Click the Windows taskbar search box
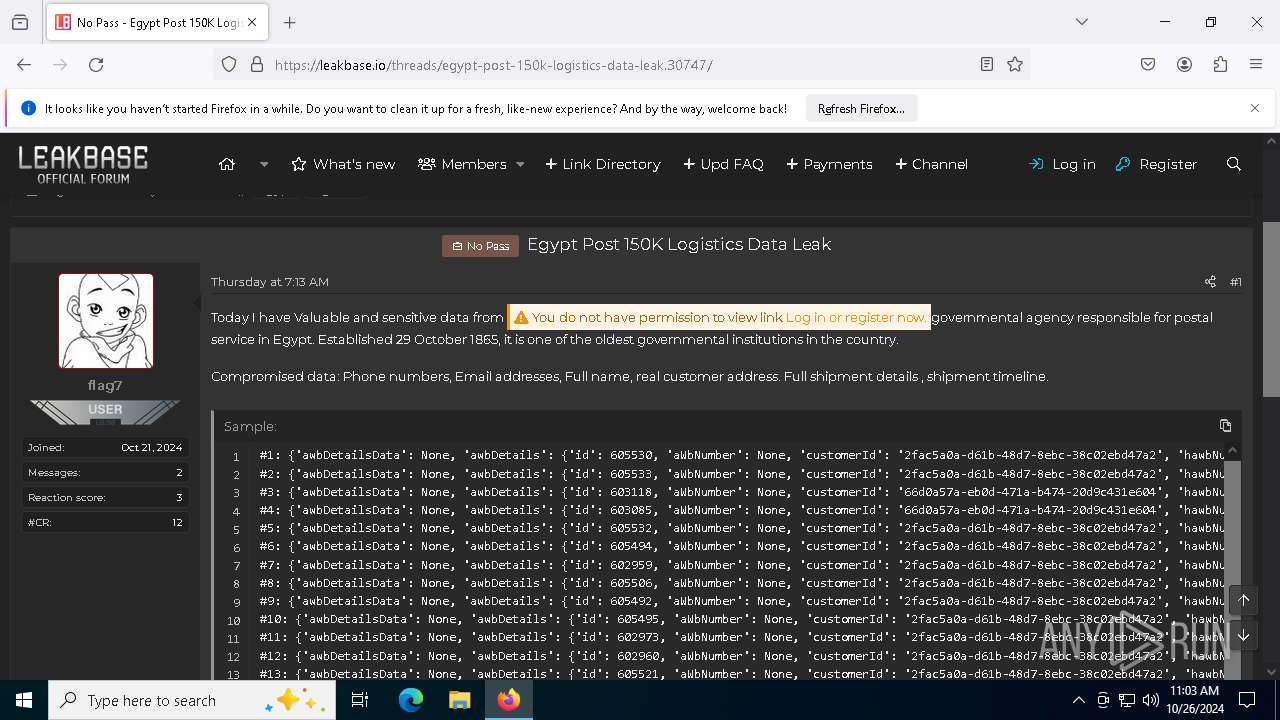1280x720 pixels. [193, 700]
